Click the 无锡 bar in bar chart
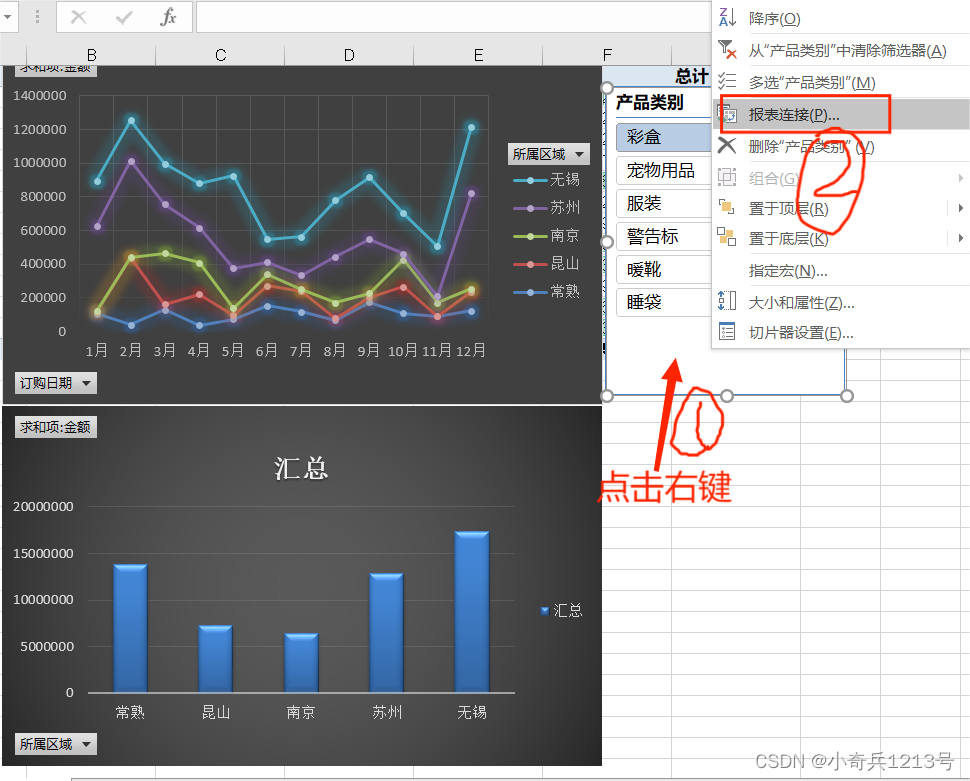970x781 pixels. click(x=472, y=611)
